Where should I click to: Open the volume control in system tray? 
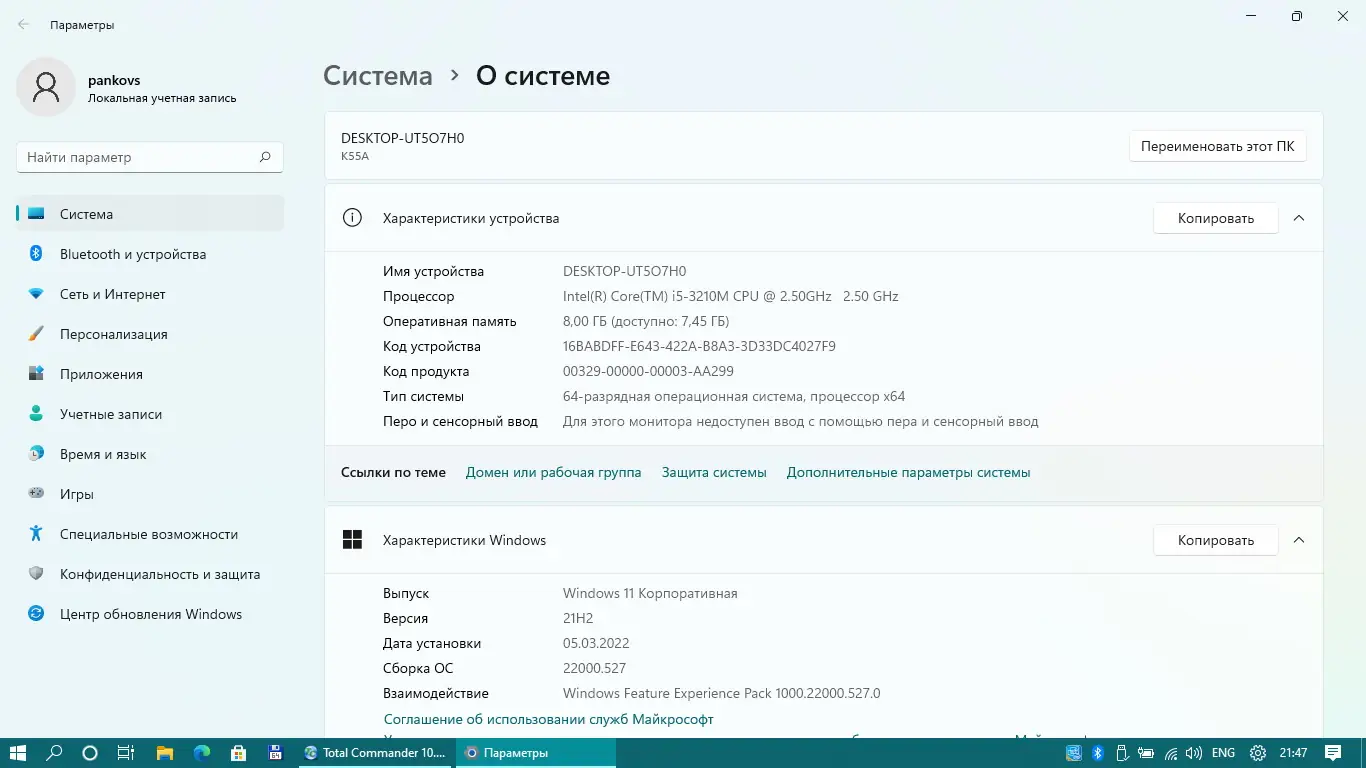point(1194,752)
